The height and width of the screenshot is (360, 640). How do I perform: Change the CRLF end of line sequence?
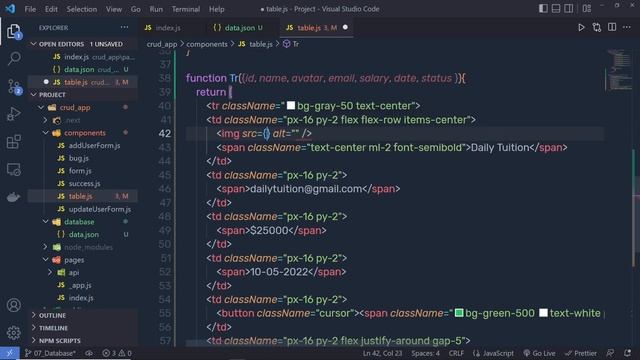tap(456, 353)
